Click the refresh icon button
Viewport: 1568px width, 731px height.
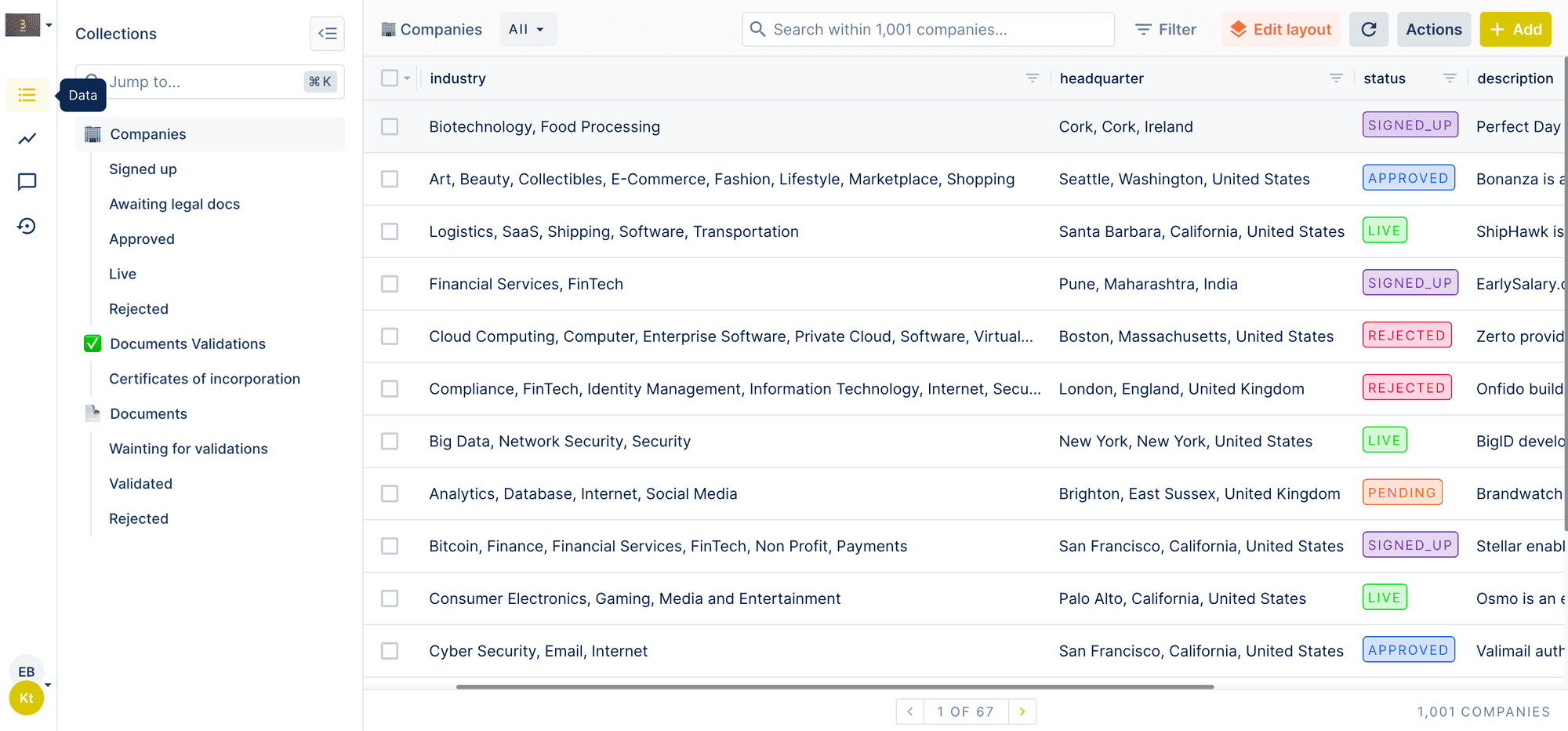coord(1369,29)
